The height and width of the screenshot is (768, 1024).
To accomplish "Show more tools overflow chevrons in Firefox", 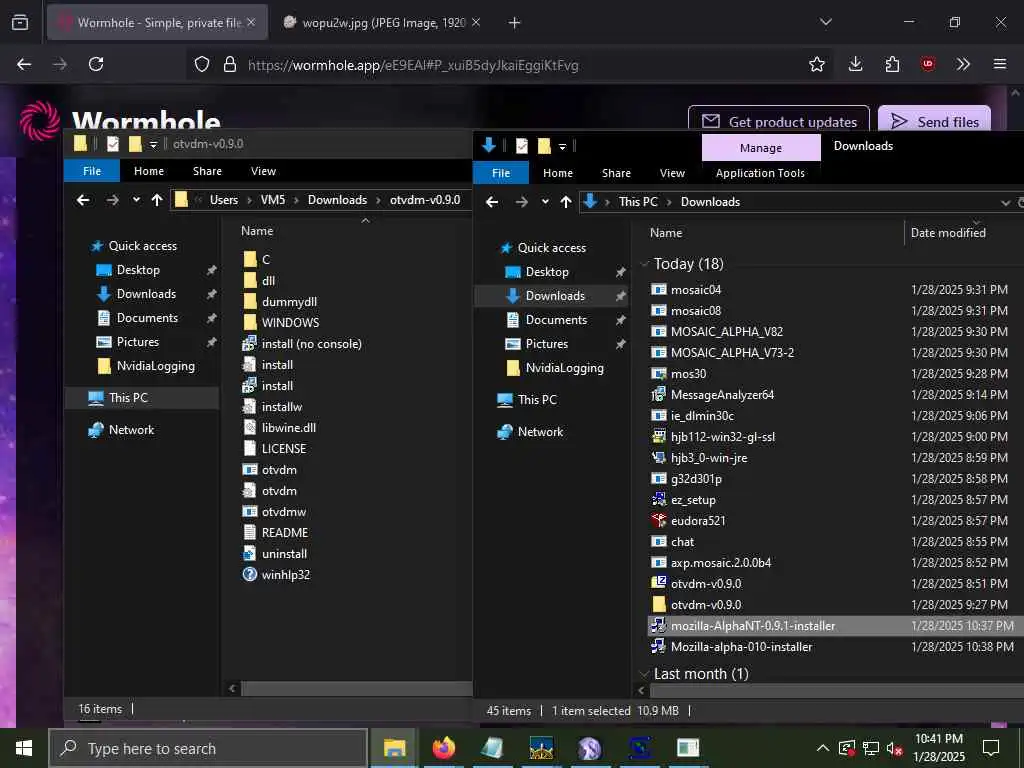I will (x=963, y=64).
